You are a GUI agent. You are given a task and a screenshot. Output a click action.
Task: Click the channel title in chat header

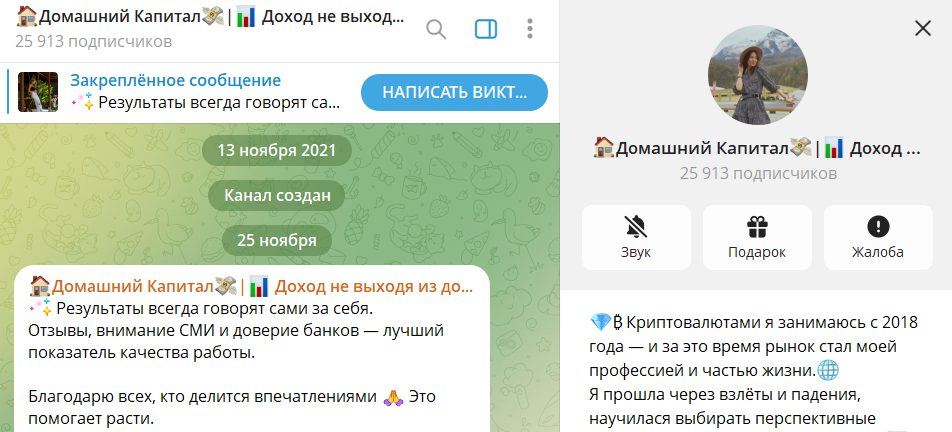click(x=210, y=19)
